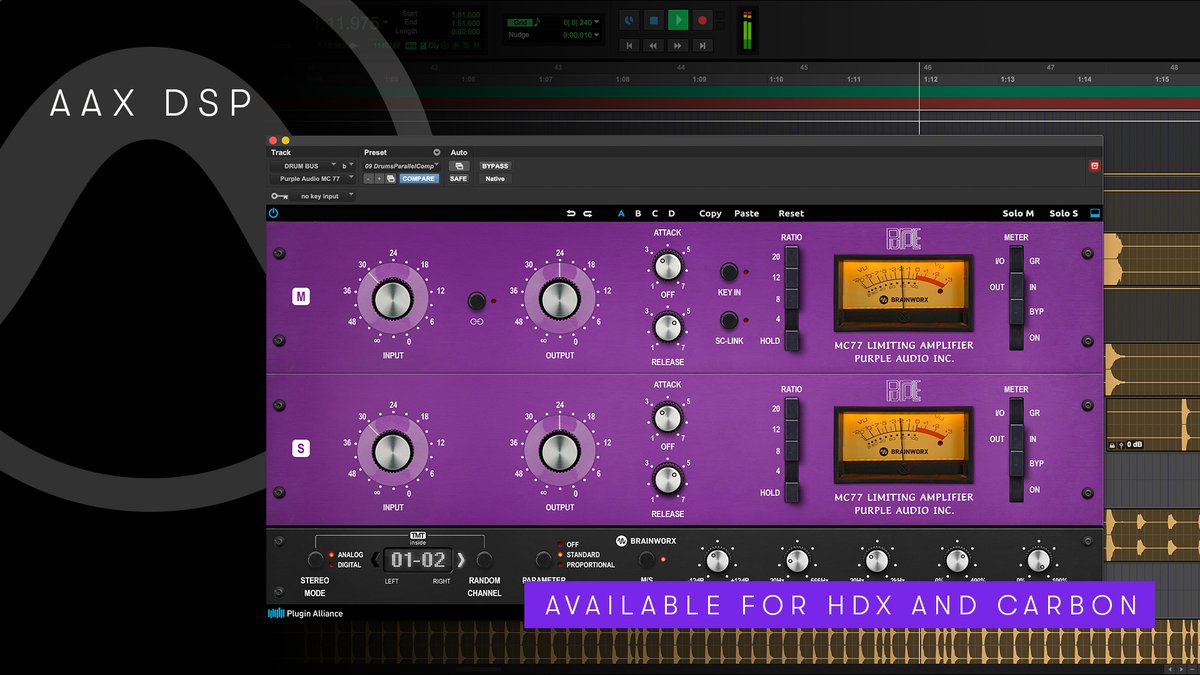Click the S channel badge
Viewport: 1200px width, 675px height.
(300, 449)
